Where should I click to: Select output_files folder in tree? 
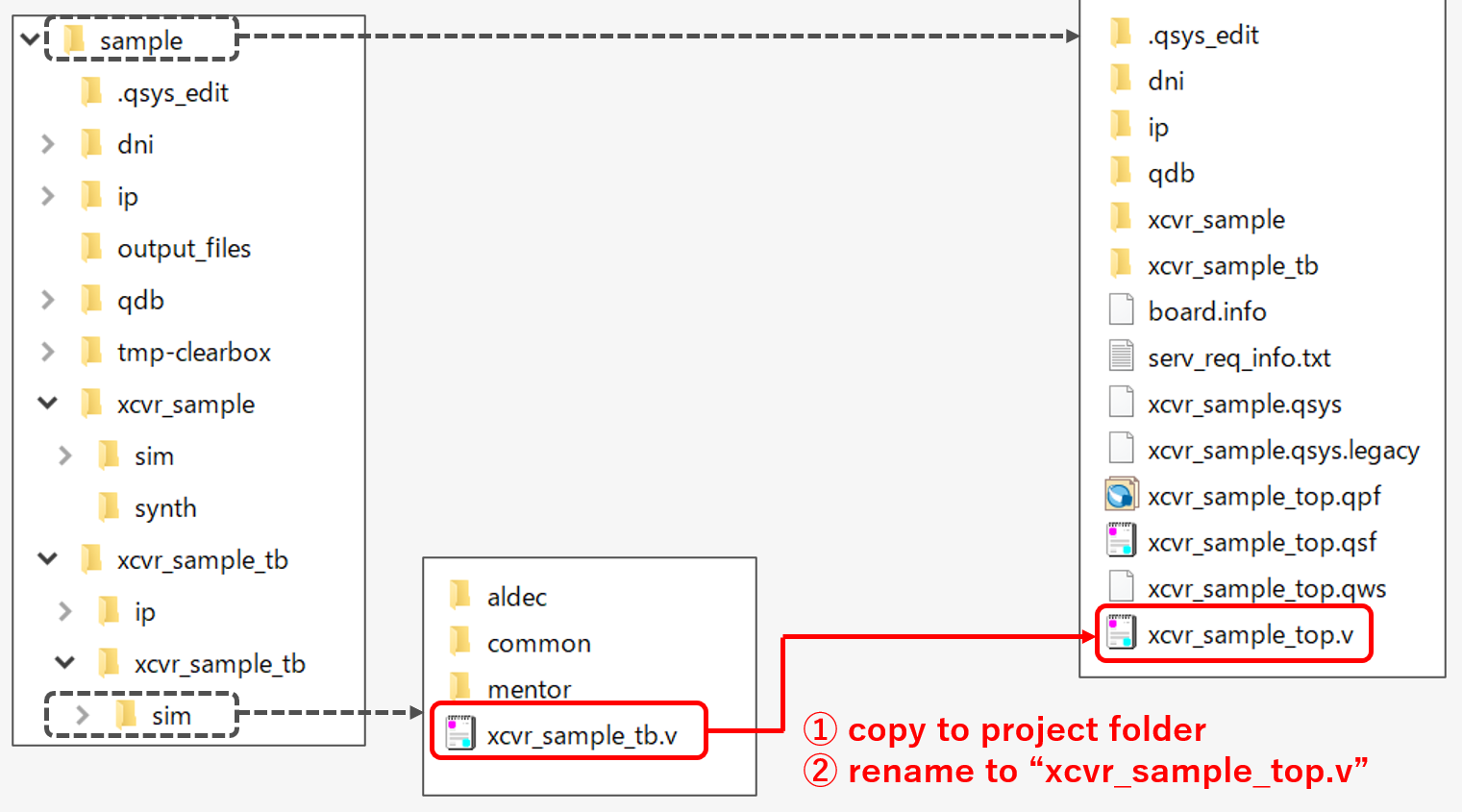click(183, 248)
